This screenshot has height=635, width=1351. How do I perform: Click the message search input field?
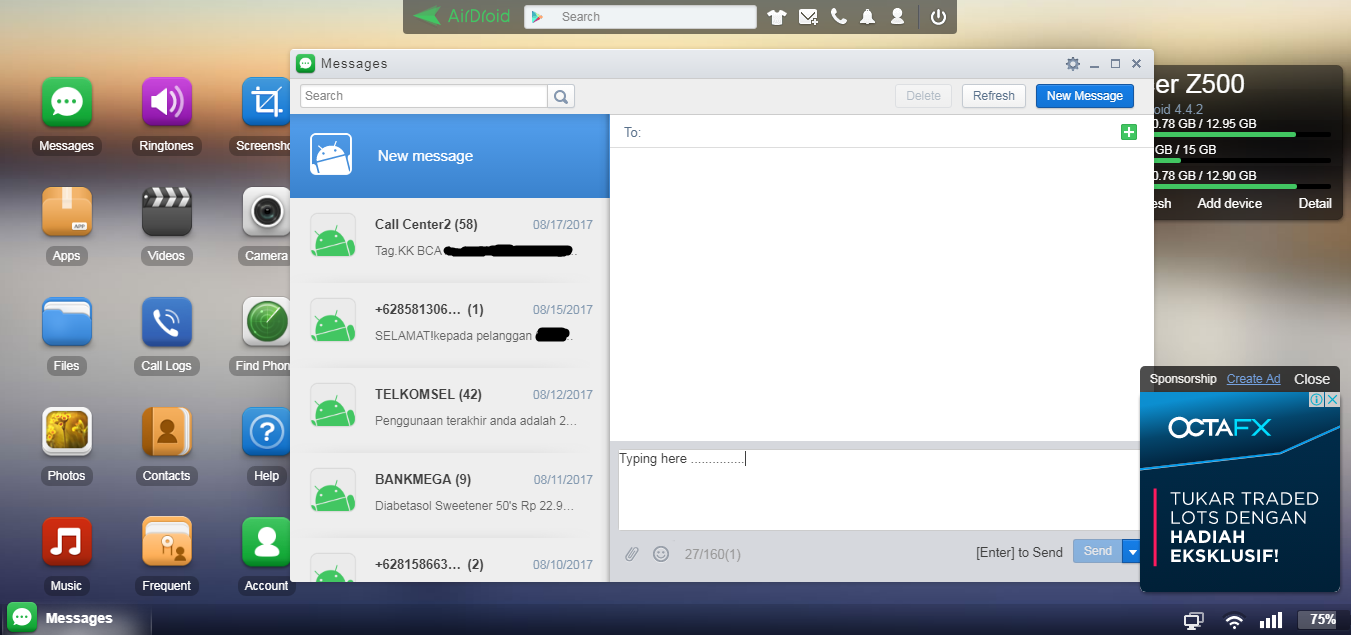pyautogui.click(x=424, y=96)
